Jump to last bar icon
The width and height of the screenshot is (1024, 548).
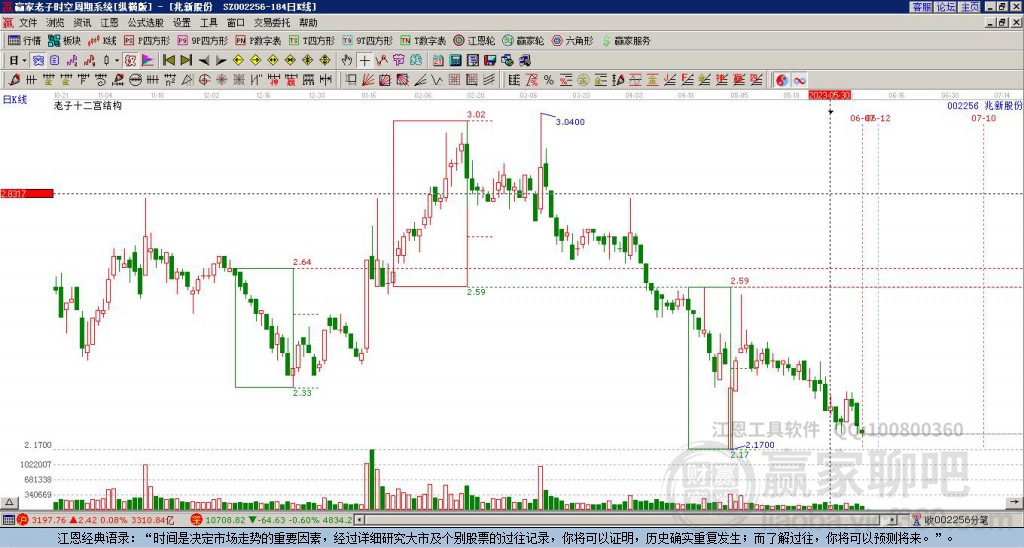[x=186, y=61]
